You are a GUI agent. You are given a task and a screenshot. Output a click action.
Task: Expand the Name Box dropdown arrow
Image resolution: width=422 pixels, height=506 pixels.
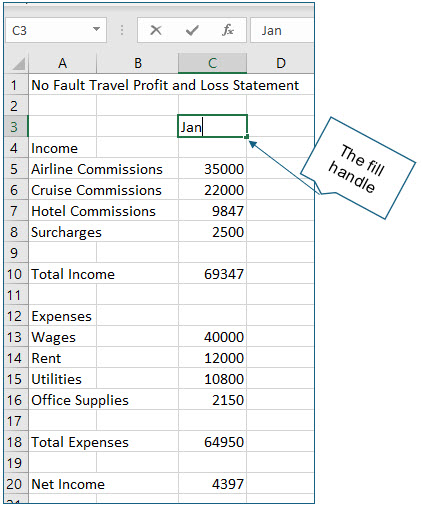[96, 29]
